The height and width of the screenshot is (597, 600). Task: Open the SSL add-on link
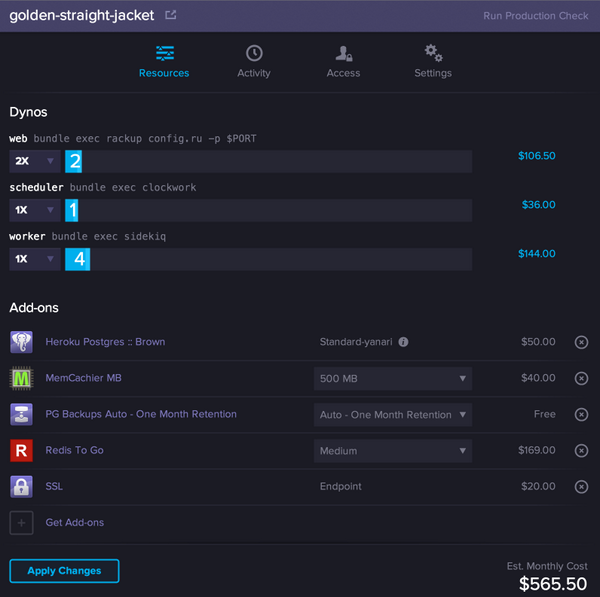[x=54, y=486]
